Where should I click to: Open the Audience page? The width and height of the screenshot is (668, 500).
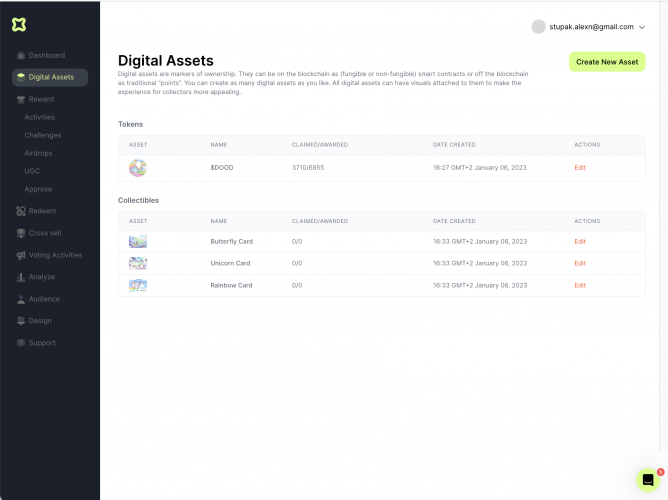point(44,299)
